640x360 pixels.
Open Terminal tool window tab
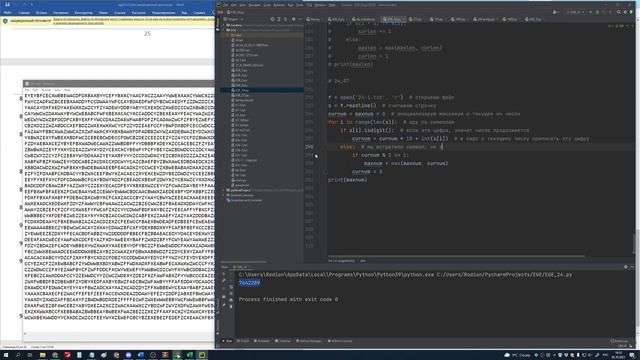point(283,341)
